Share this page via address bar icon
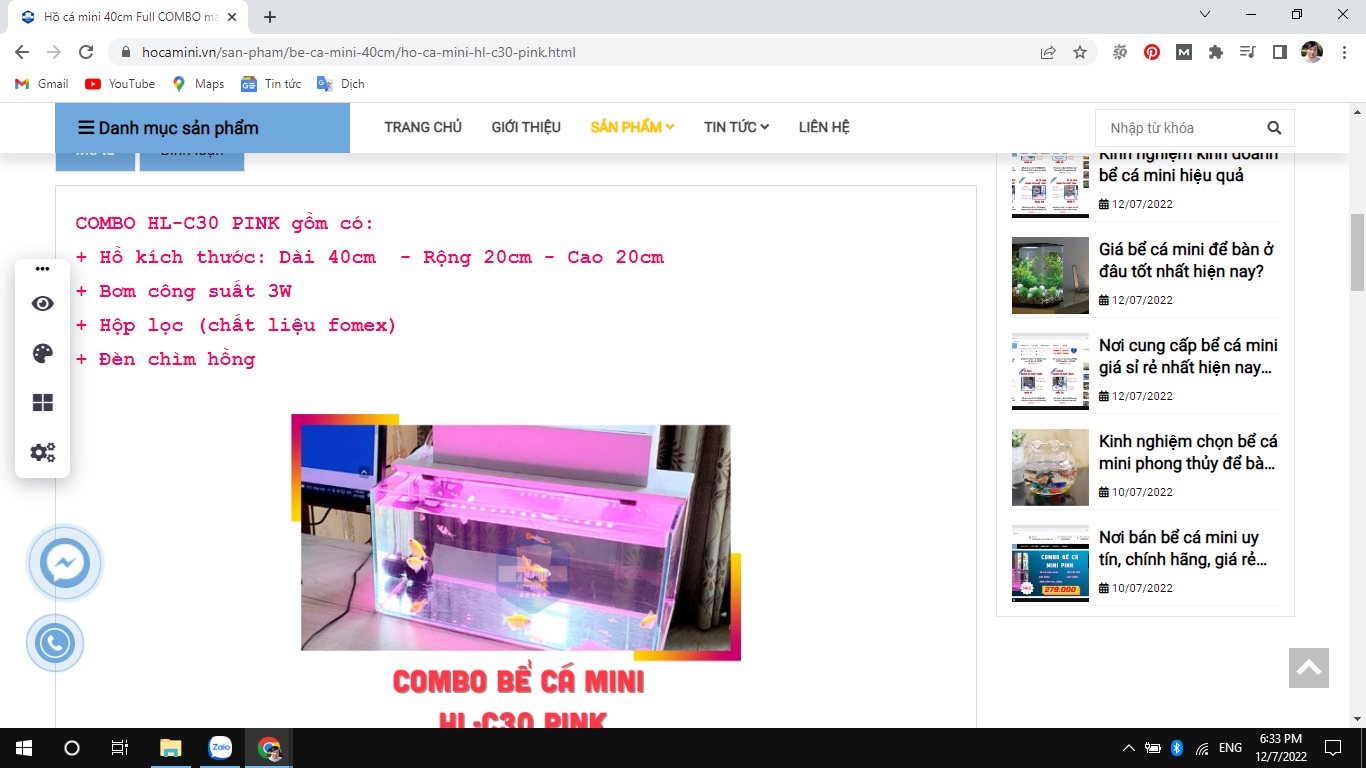 click(x=1048, y=52)
